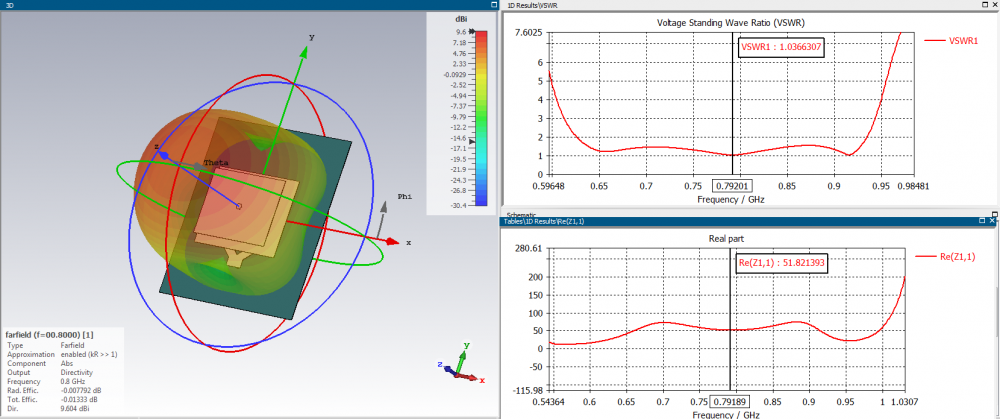
Task: Click the Re(Z1,1) marker value label
Action: (782, 263)
